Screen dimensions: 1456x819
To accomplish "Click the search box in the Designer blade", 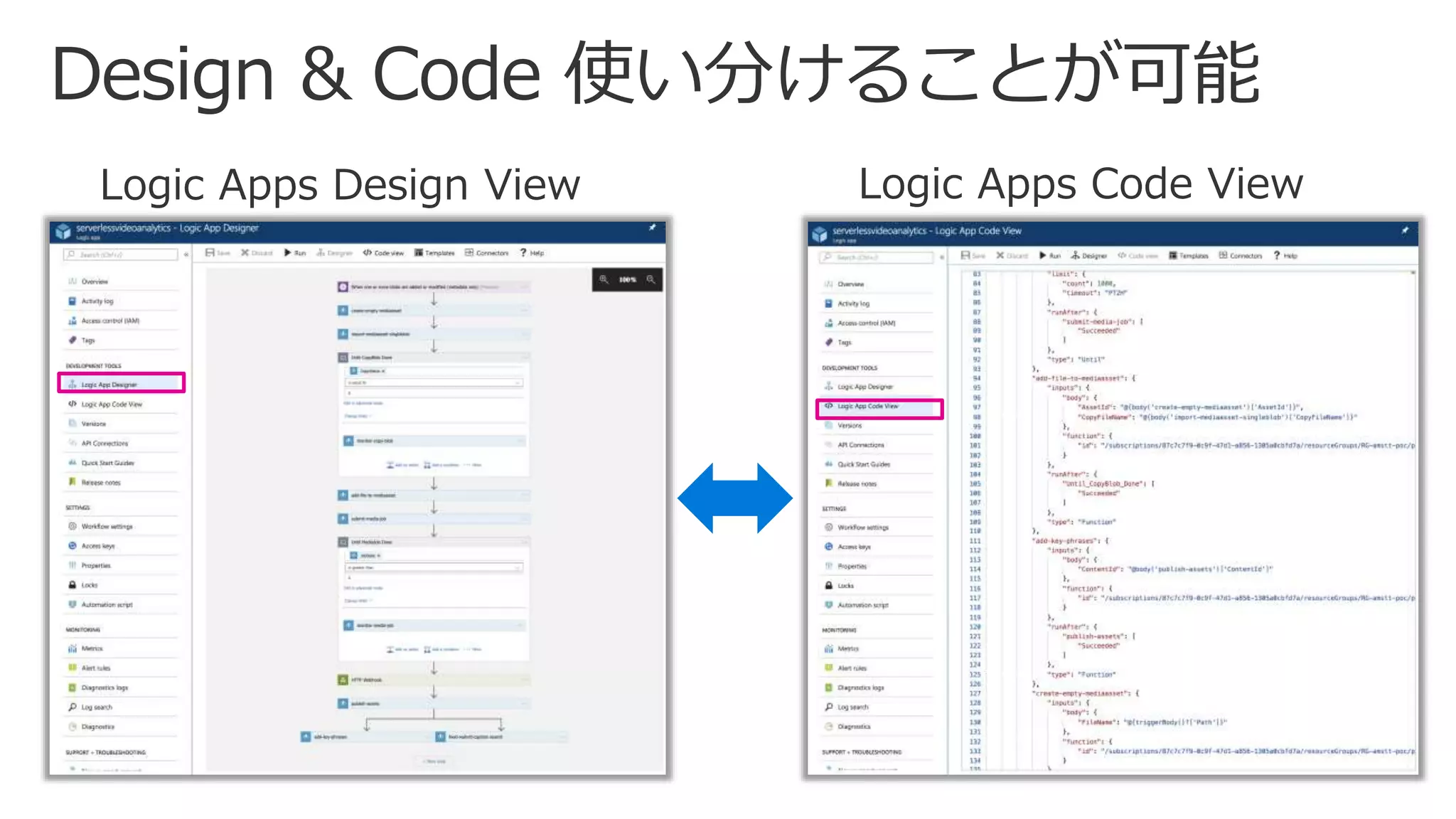I will (x=119, y=255).
